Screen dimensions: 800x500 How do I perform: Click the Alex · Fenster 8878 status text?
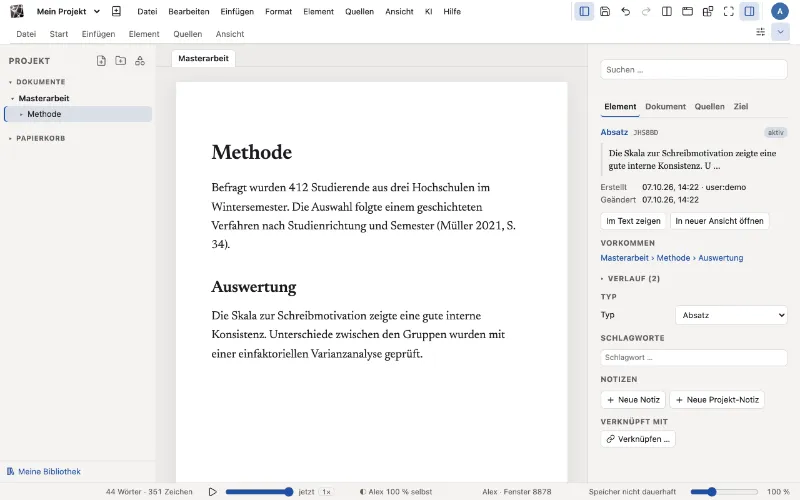point(517,492)
